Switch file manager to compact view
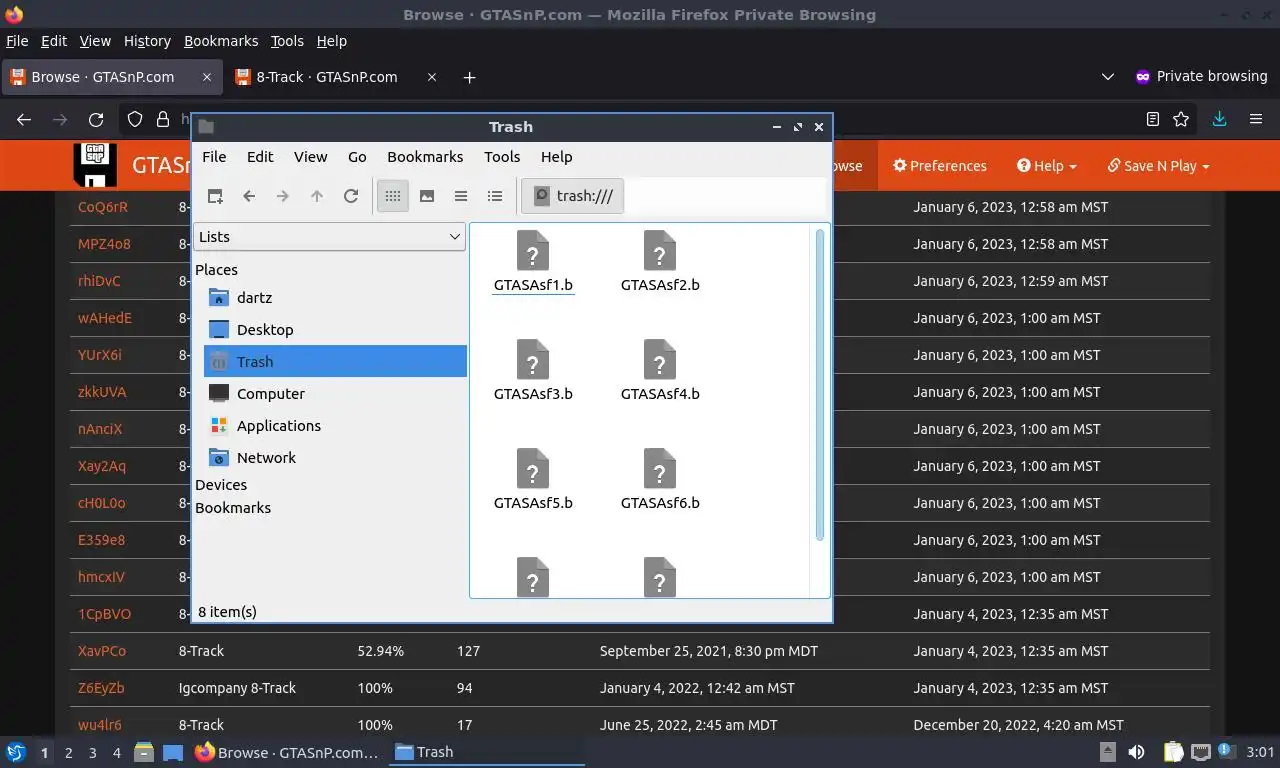Screen dimensions: 1280x768 461,196
